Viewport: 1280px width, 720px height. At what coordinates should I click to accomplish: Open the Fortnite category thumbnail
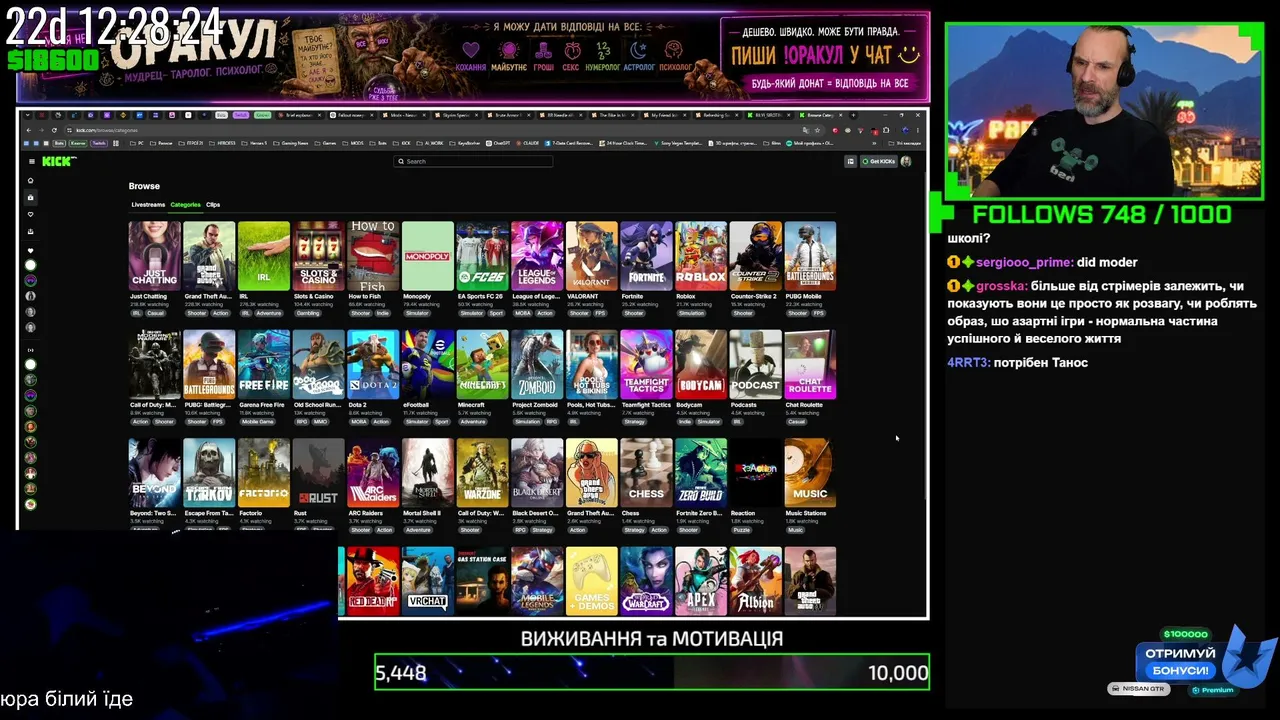[646, 255]
